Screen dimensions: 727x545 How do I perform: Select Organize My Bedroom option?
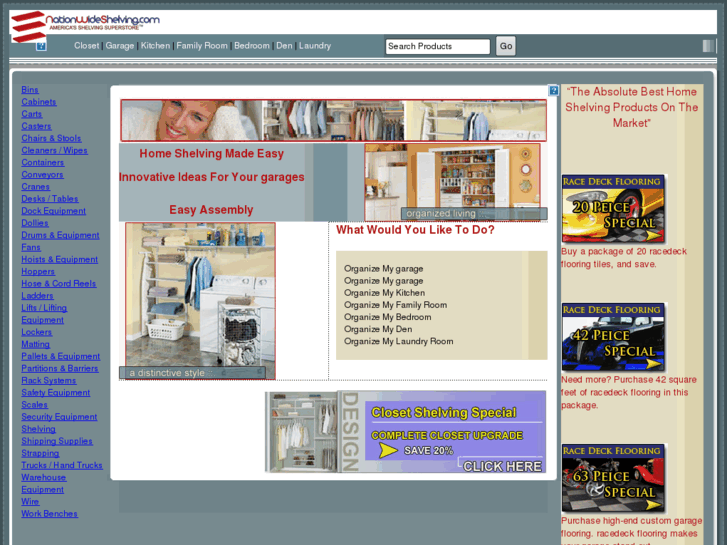[388, 317]
